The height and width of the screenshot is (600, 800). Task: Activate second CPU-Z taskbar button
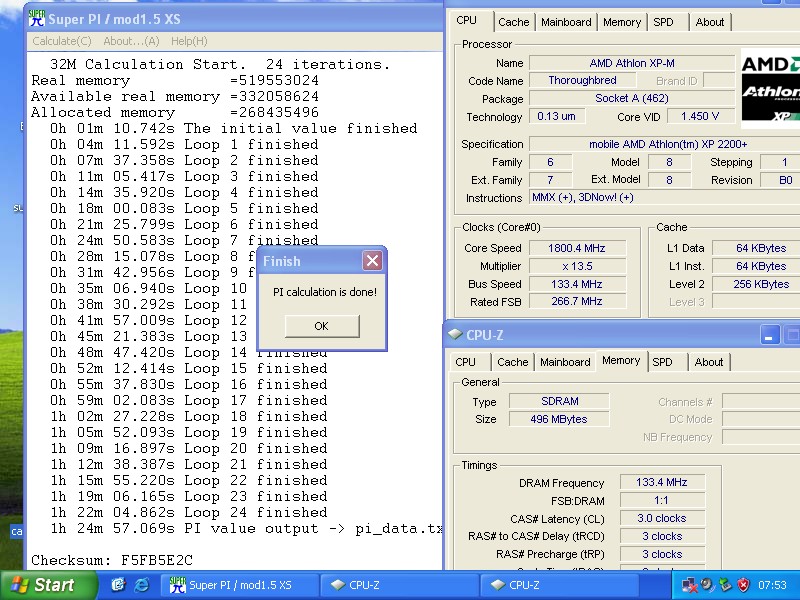click(x=560, y=585)
